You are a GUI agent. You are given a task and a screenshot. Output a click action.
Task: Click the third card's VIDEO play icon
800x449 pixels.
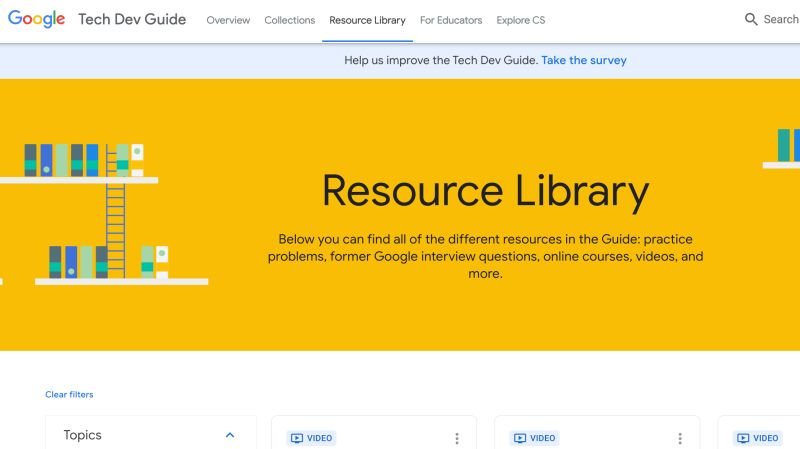743,438
